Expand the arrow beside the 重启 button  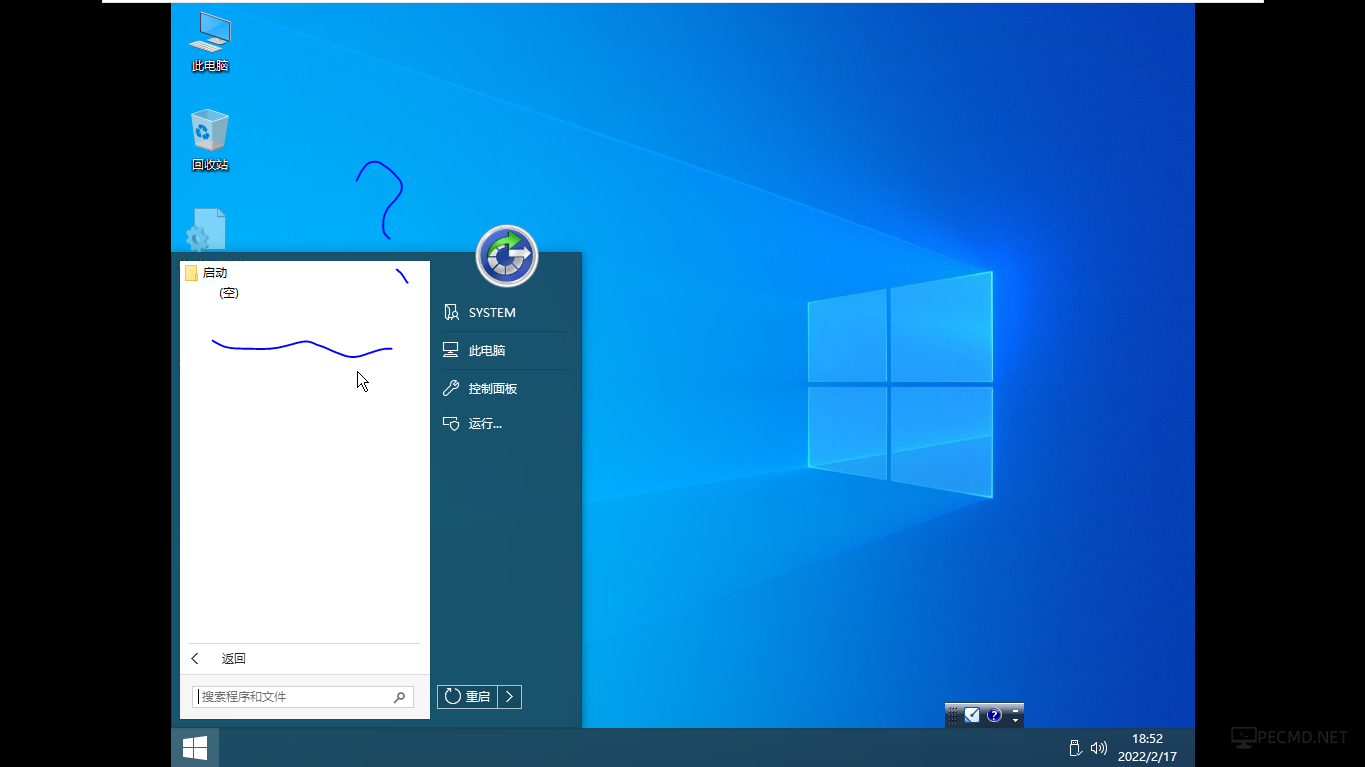point(510,697)
